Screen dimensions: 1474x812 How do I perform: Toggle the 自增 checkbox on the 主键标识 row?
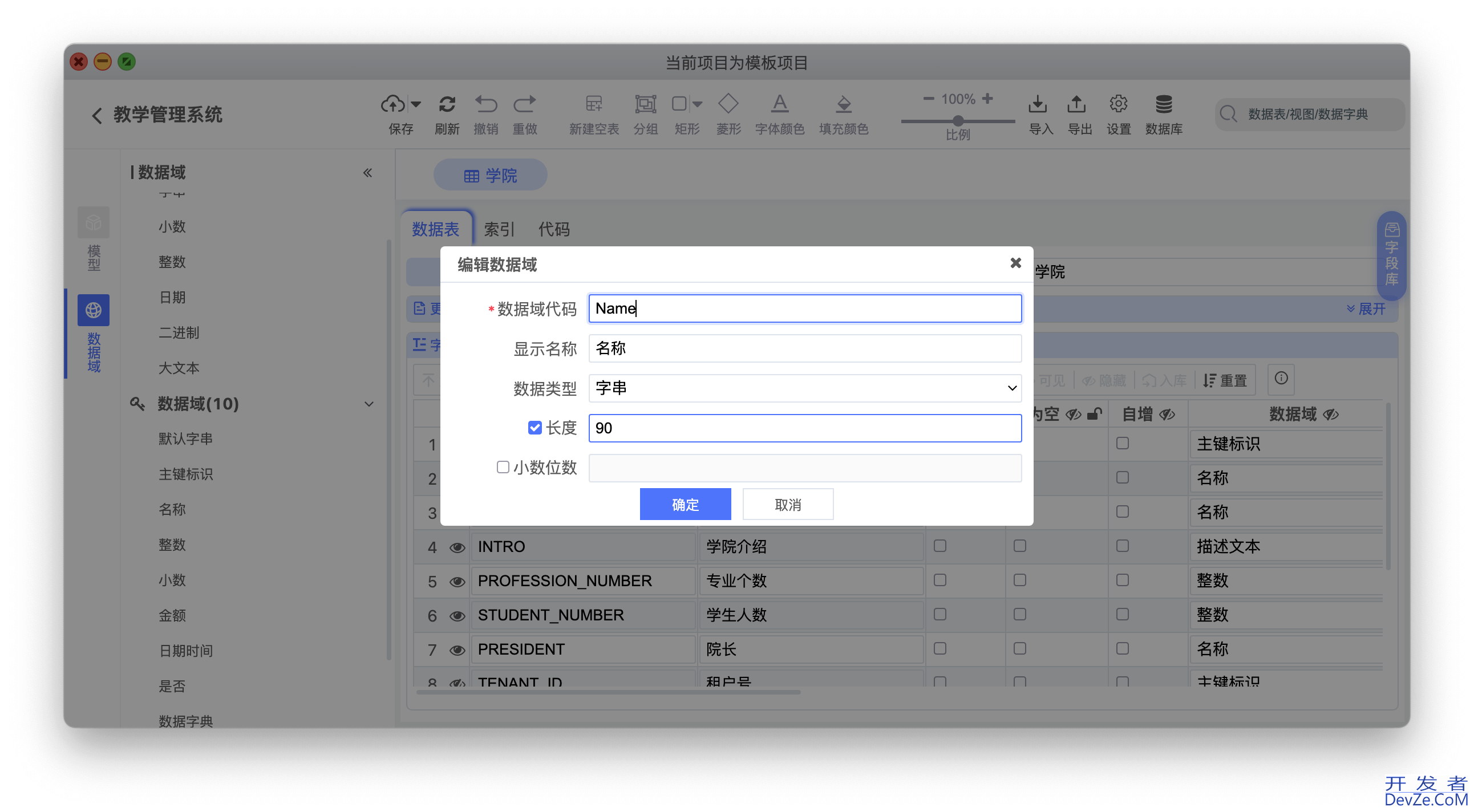[1122, 443]
